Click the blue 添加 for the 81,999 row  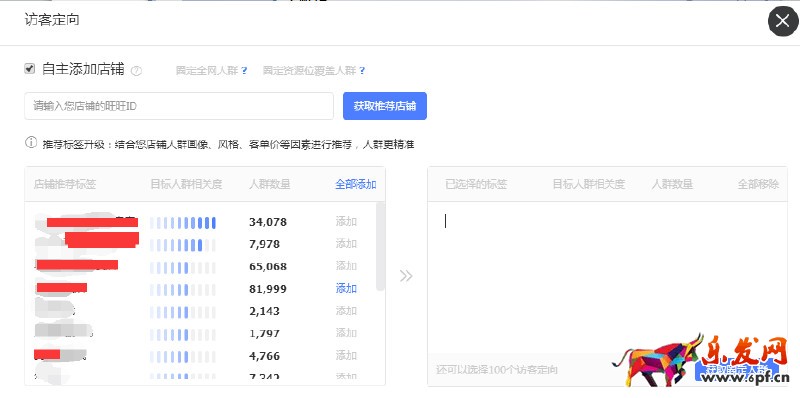point(346,288)
